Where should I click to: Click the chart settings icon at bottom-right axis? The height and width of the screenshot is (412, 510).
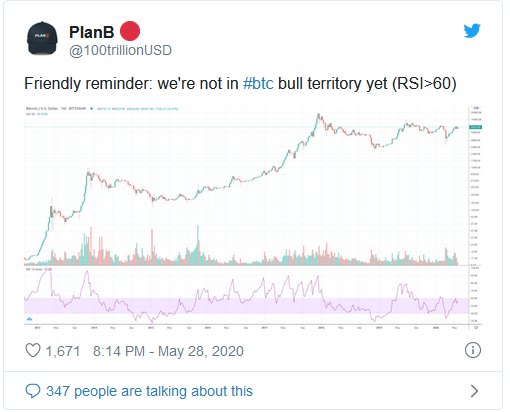coord(476,328)
